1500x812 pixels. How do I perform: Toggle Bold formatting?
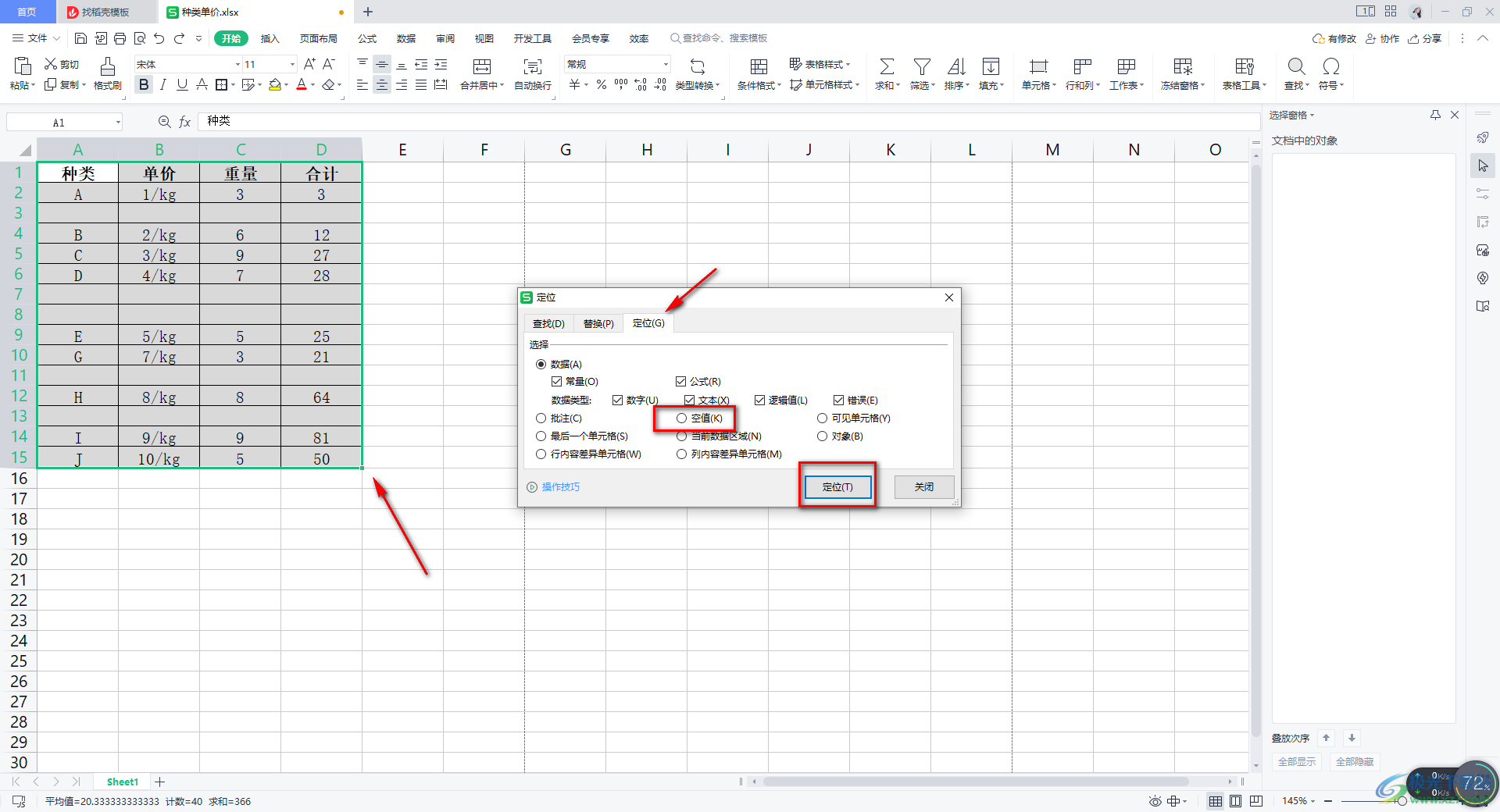144,84
